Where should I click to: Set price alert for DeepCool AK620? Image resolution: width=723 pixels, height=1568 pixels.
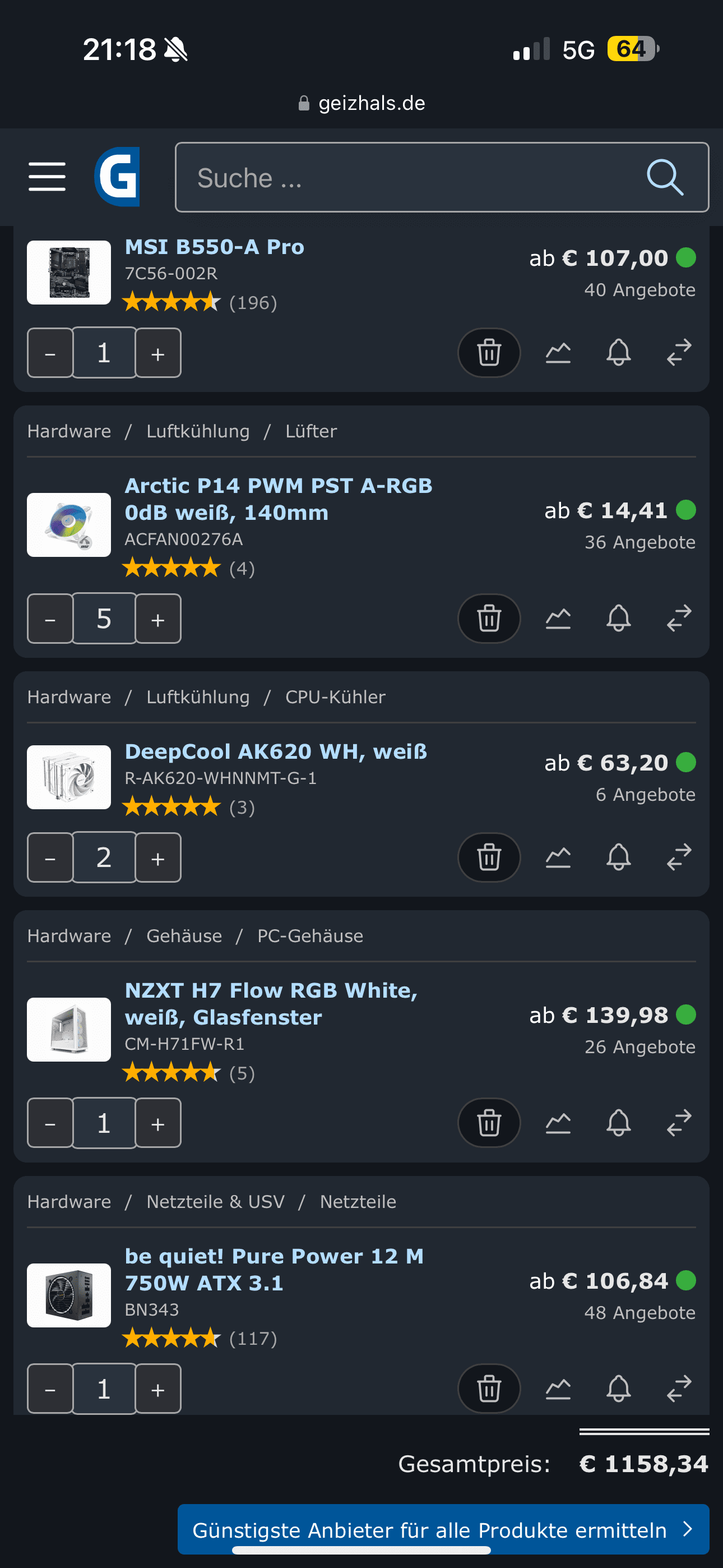click(618, 857)
